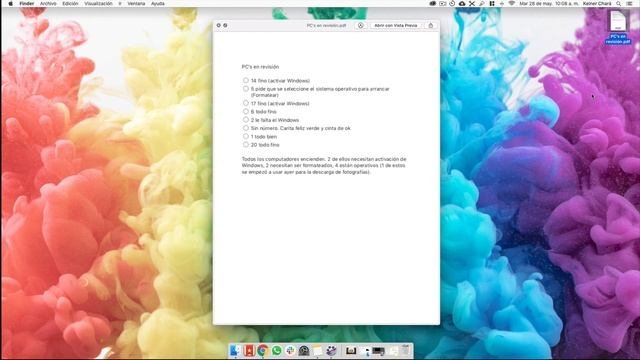Open the Ventana menu

[x=136, y=4]
